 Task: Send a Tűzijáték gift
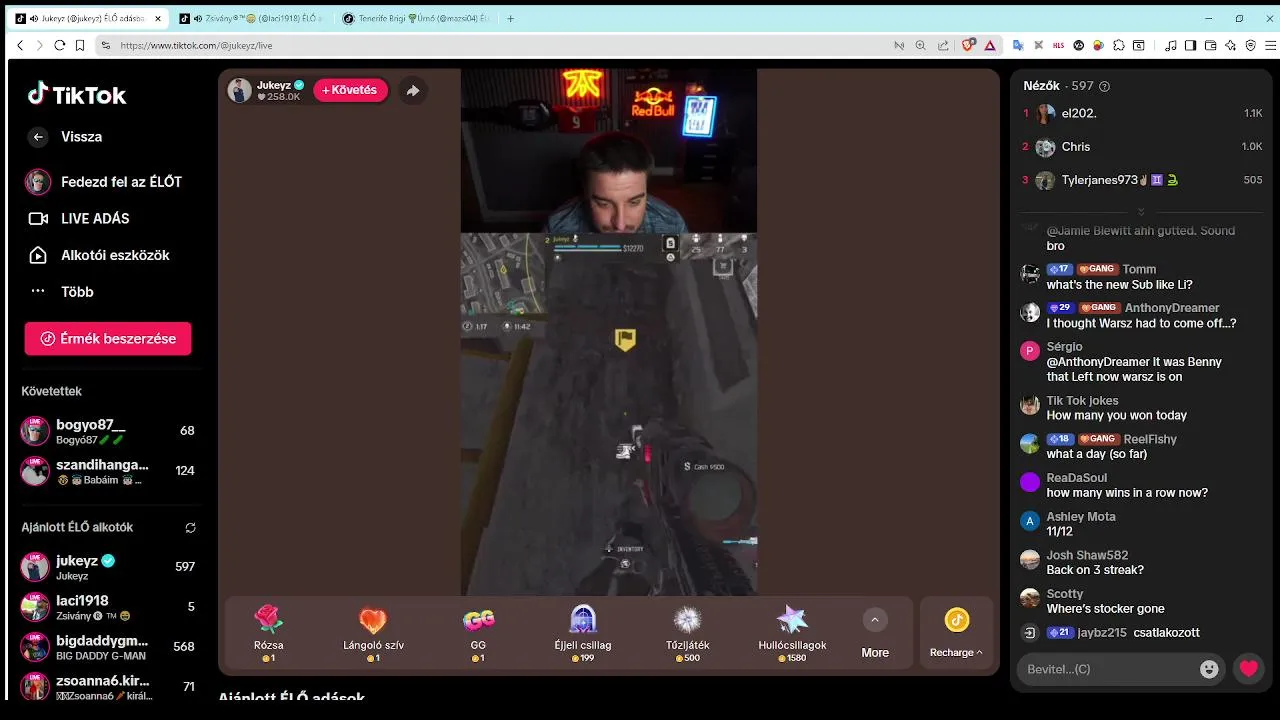(688, 633)
